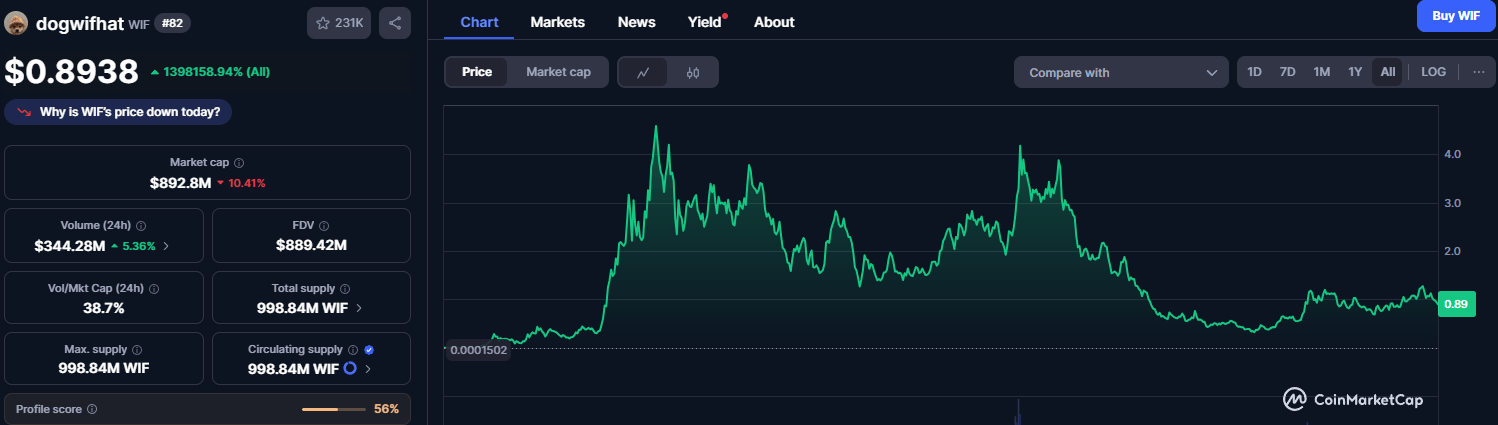The image size is (1498, 425).
Task: Click the dogwifhat coin logo
Action: 16,23
